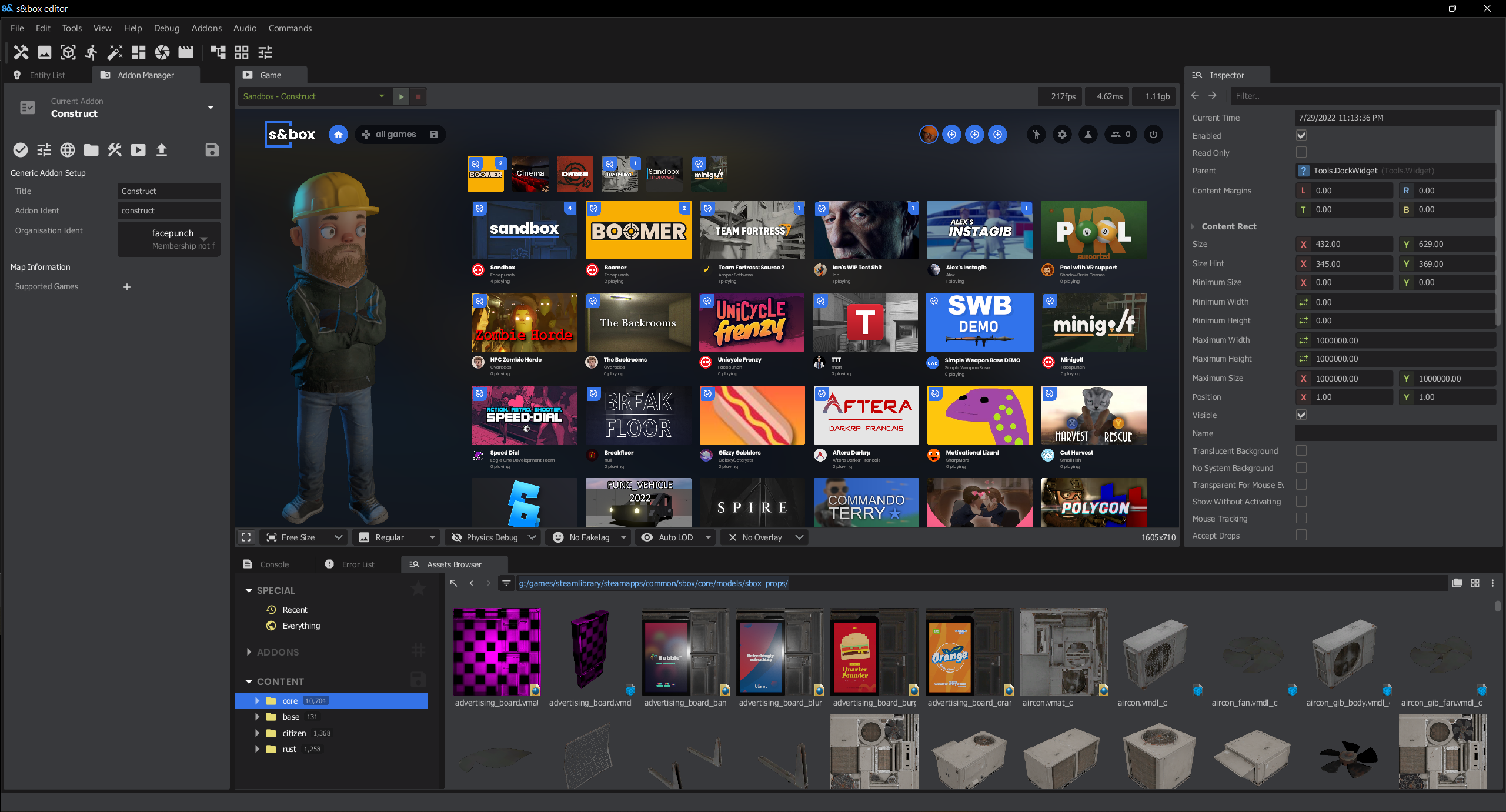
Task: Open the Sandbox - Construct game dropdown
Action: [x=314, y=96]
